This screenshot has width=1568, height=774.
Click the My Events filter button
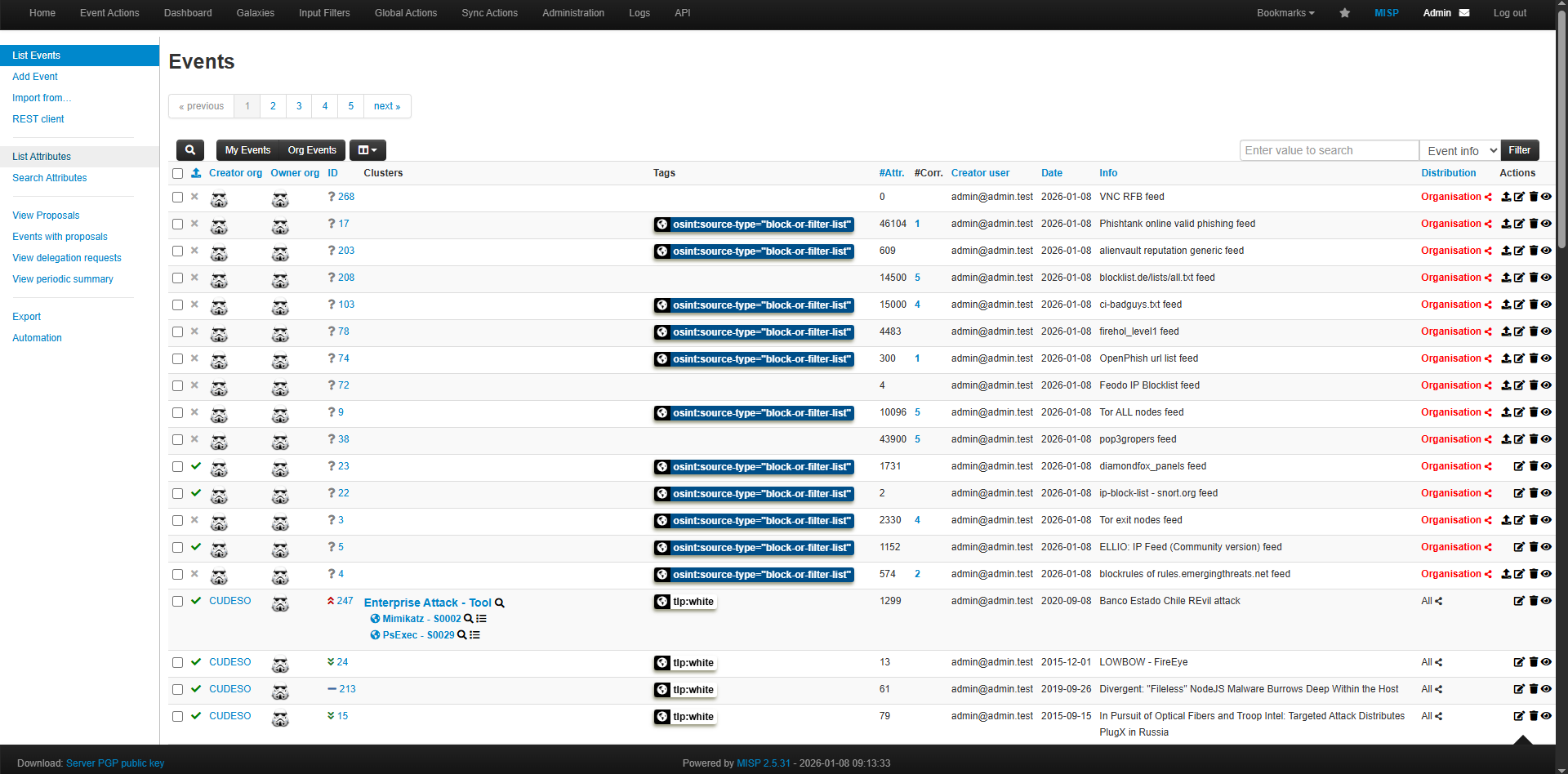click(x=247, y=150)
